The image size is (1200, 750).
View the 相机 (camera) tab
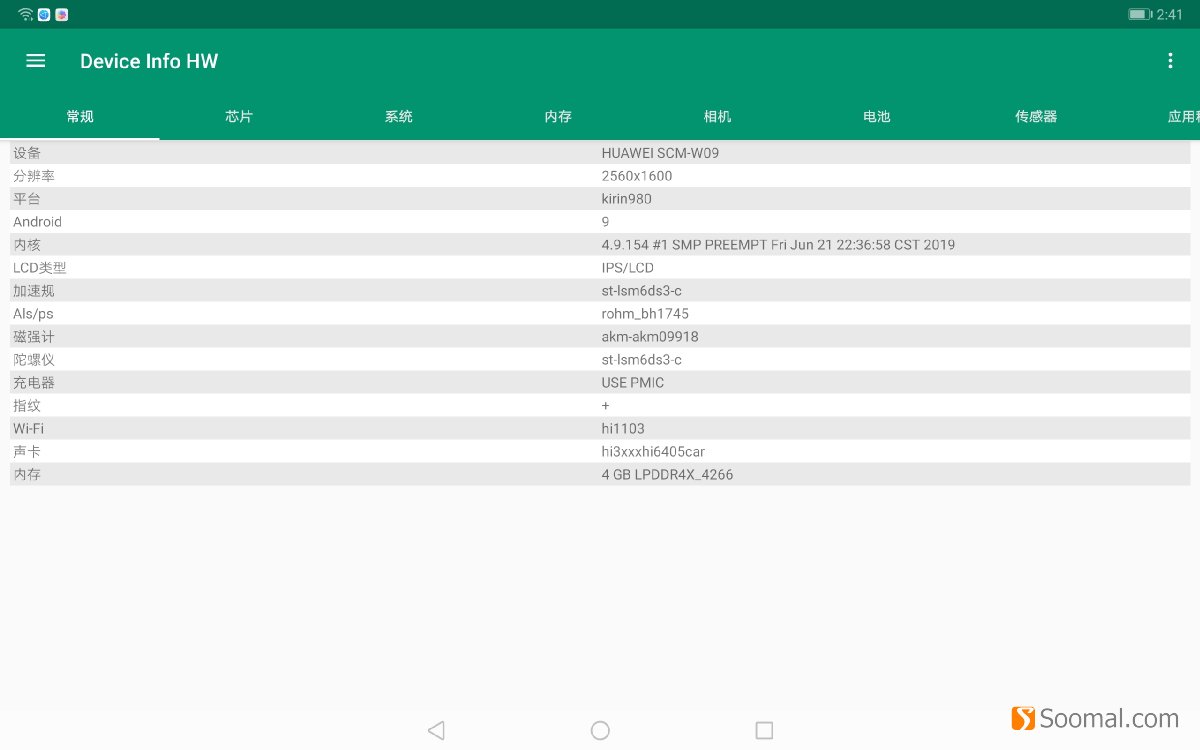[716, 116]
